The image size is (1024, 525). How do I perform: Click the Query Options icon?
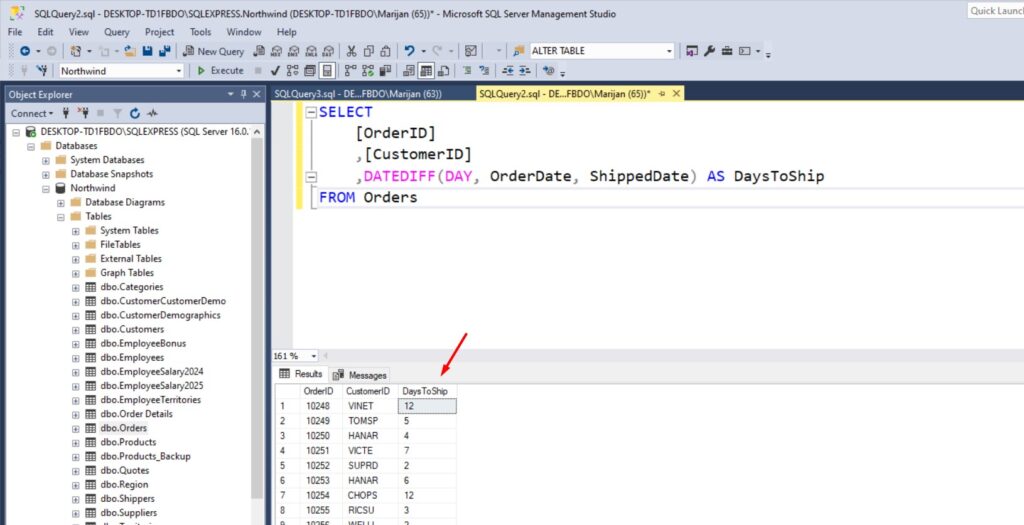[308, 71]
